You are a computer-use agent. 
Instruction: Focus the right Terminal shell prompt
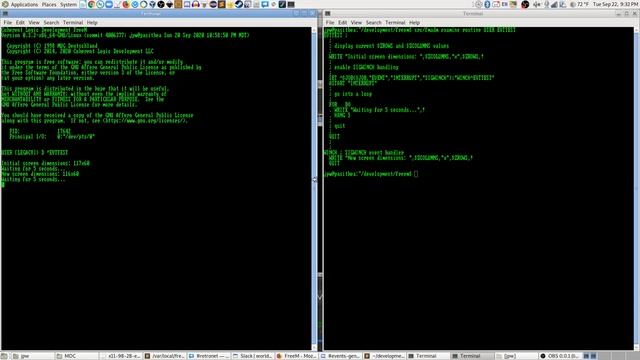pyautogui.click(x=416, y=174)
